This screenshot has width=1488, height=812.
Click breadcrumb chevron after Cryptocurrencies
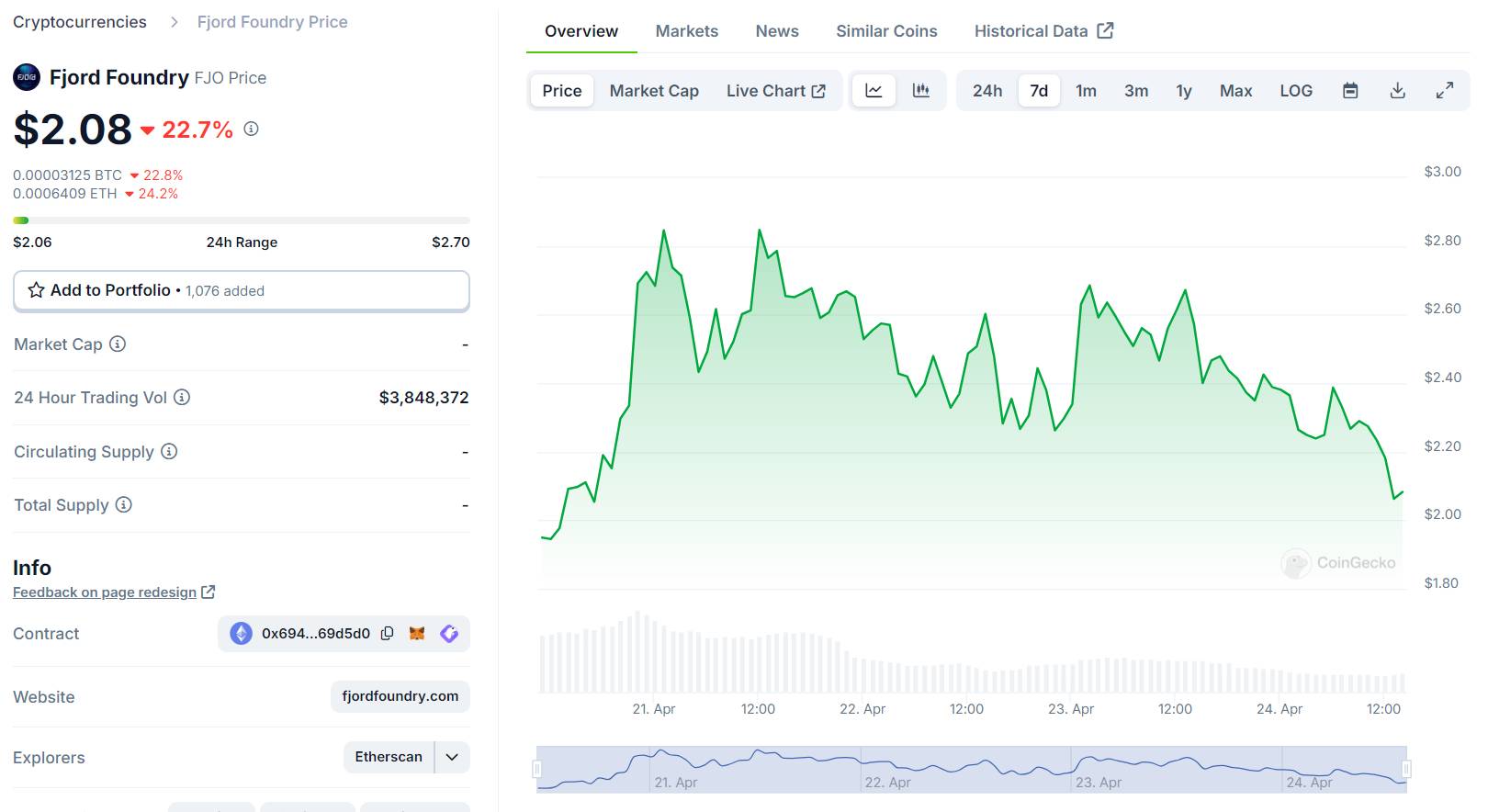175,22
